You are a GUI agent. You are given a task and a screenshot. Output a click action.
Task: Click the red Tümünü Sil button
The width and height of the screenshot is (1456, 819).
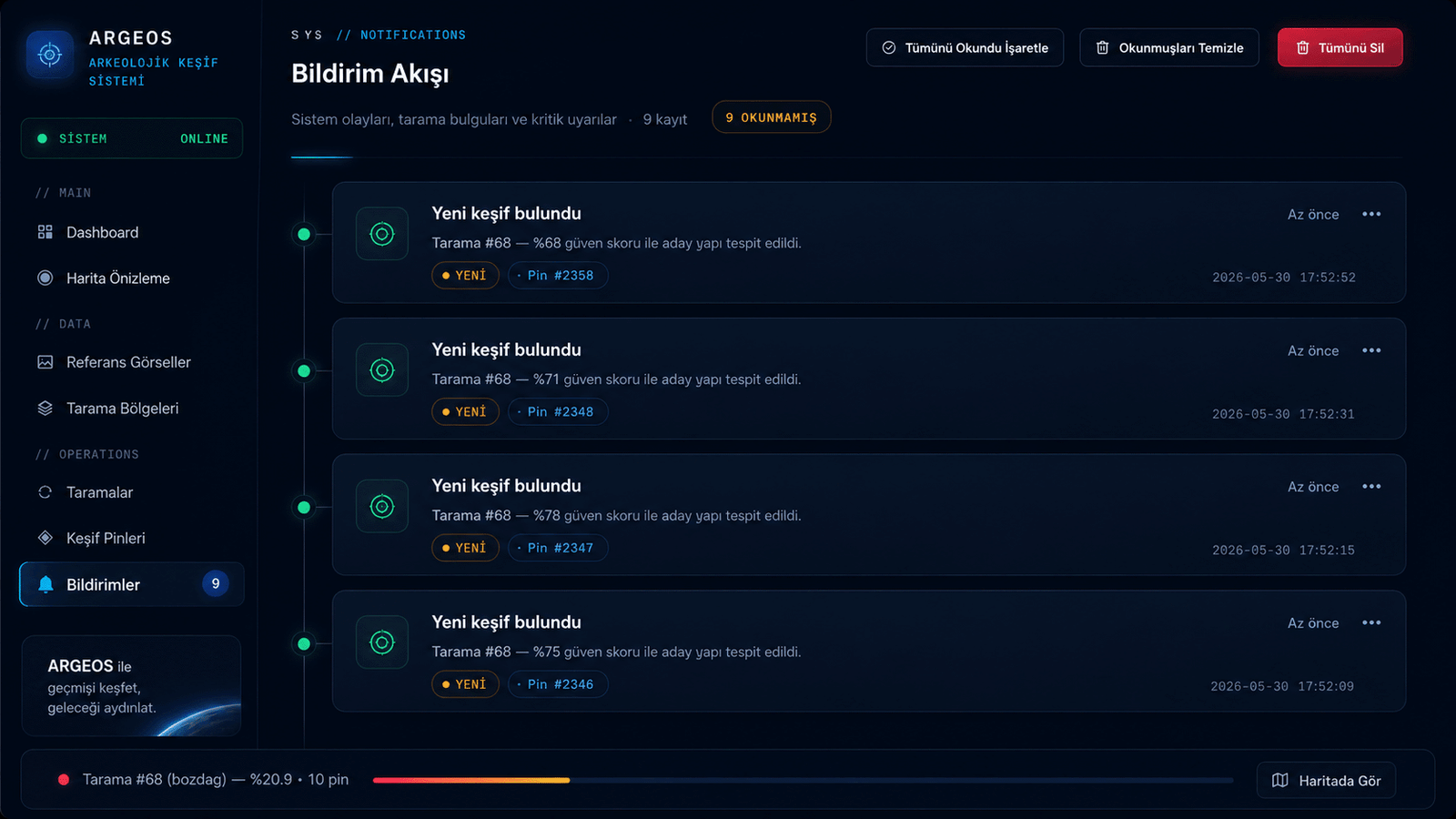tap(1340, 47)
